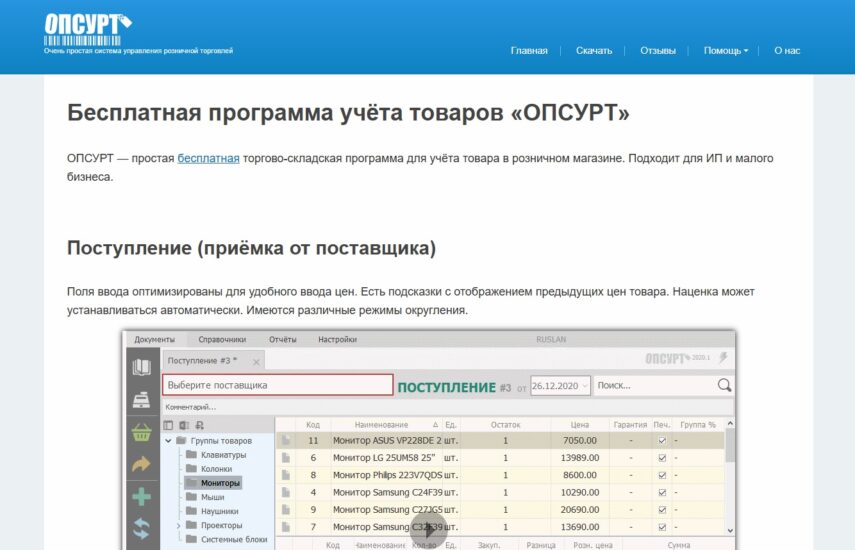
Task: Click the document icon in row code 6
Action: (286, 458)
